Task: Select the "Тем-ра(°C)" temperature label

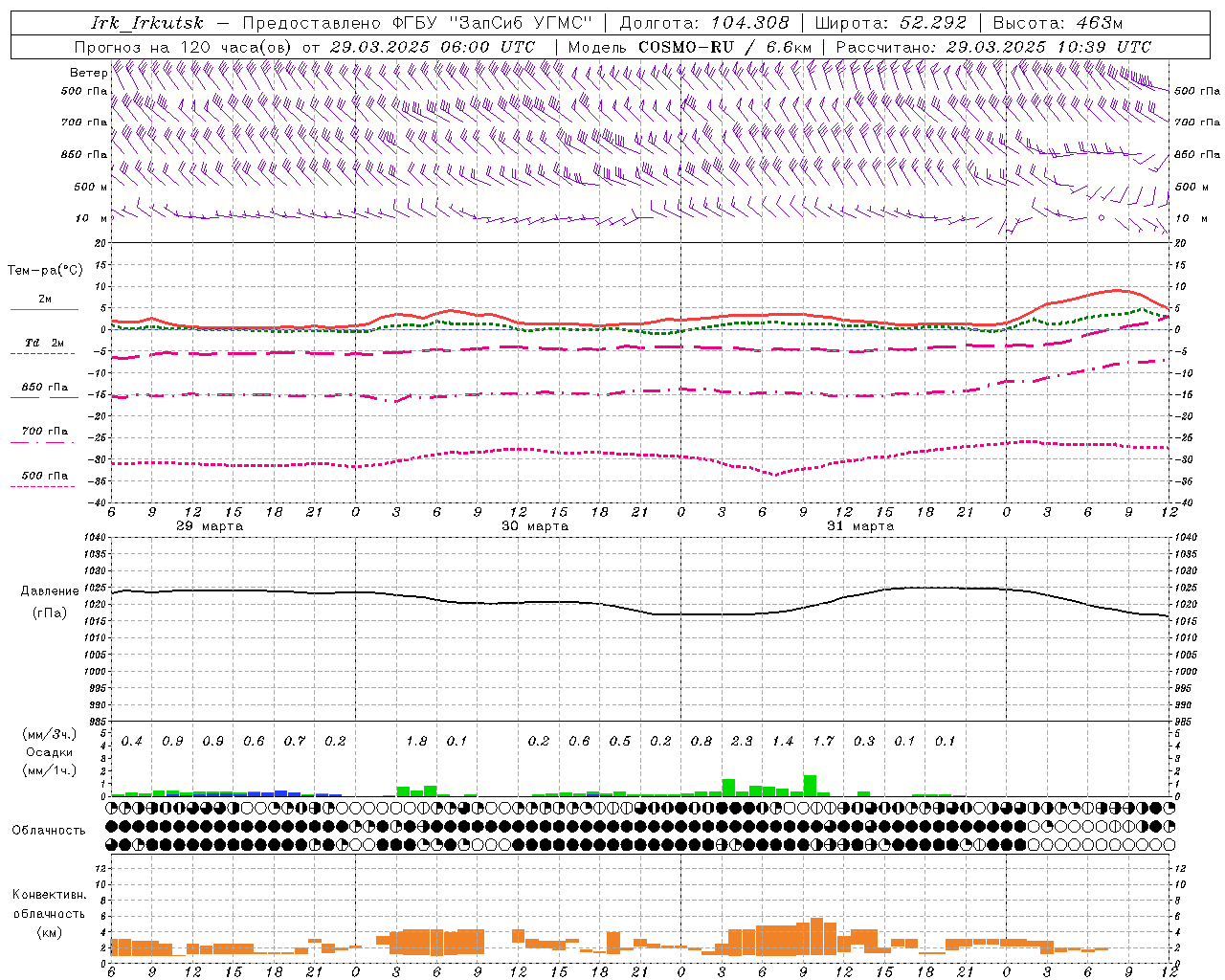Action: (x=45, y=271)
